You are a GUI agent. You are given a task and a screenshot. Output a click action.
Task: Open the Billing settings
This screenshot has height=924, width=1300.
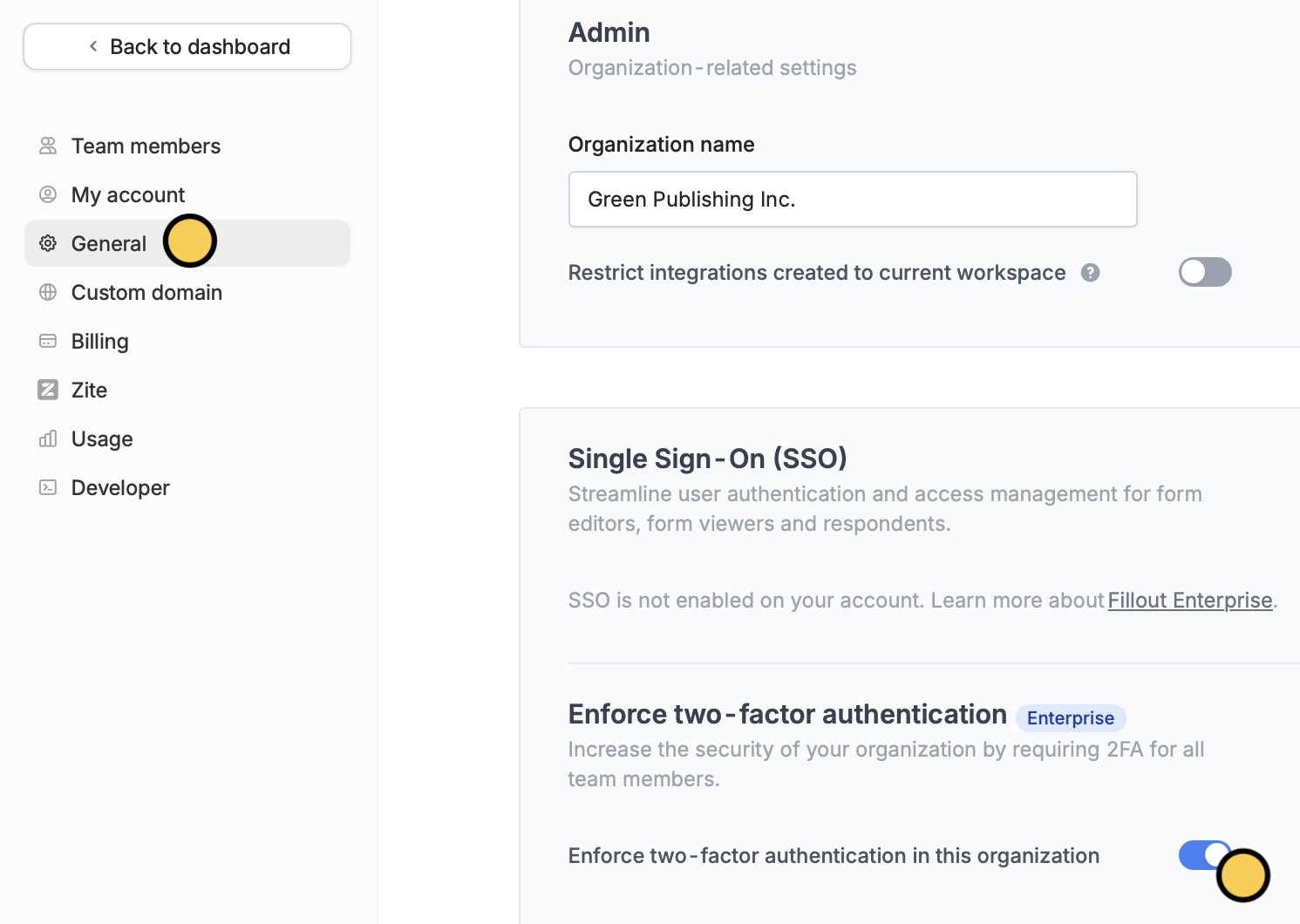pyautogui.click(x=100, y=341)
